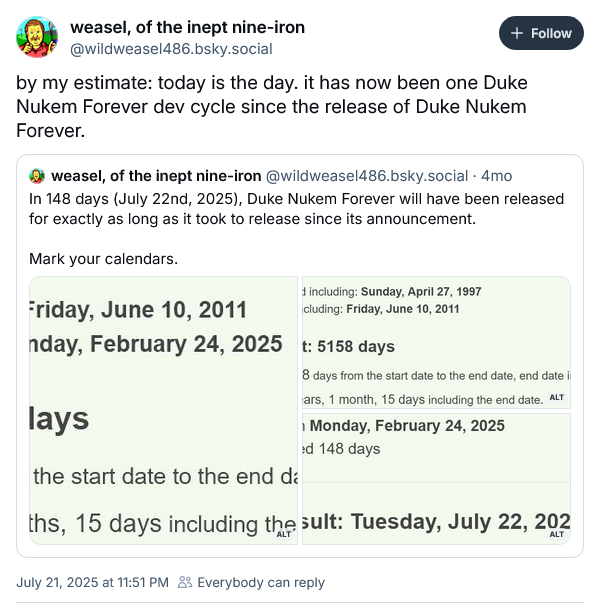The image size is (600, 603).
Task: Open main author name weasel, of the inept nine-iron
Action: (x=187, y=28)
